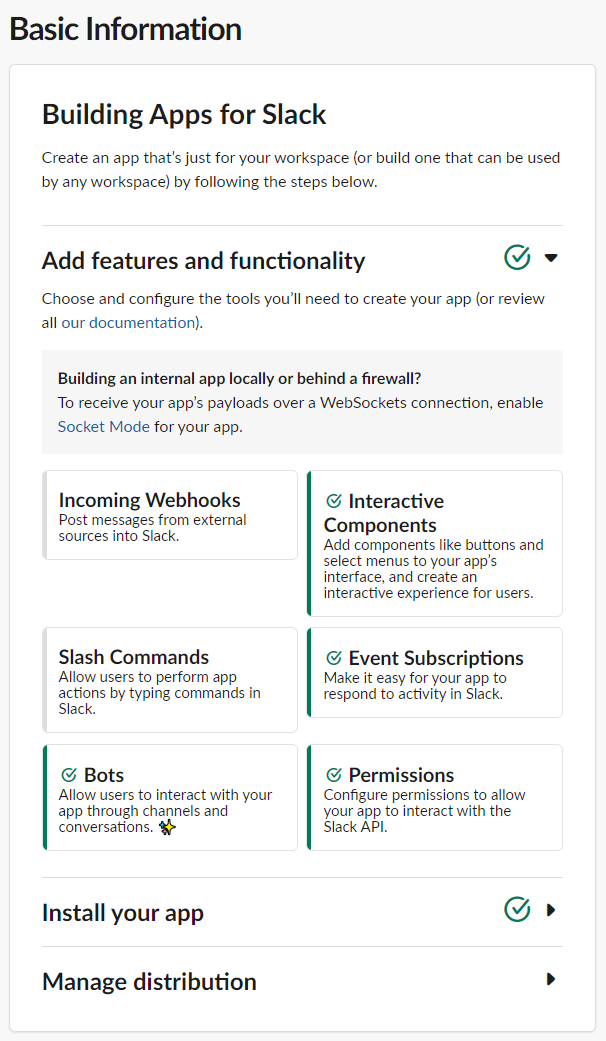Click the checkmark icon on Interactive Components
This screenshot has width=606, height=1041.
(x=334, y=500)
